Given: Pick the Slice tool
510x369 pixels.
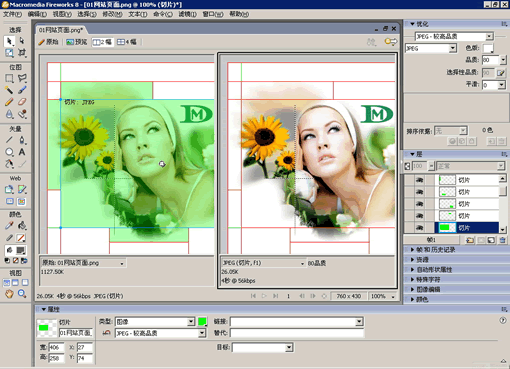Looking at the screenshot, I should coord(22,189).
